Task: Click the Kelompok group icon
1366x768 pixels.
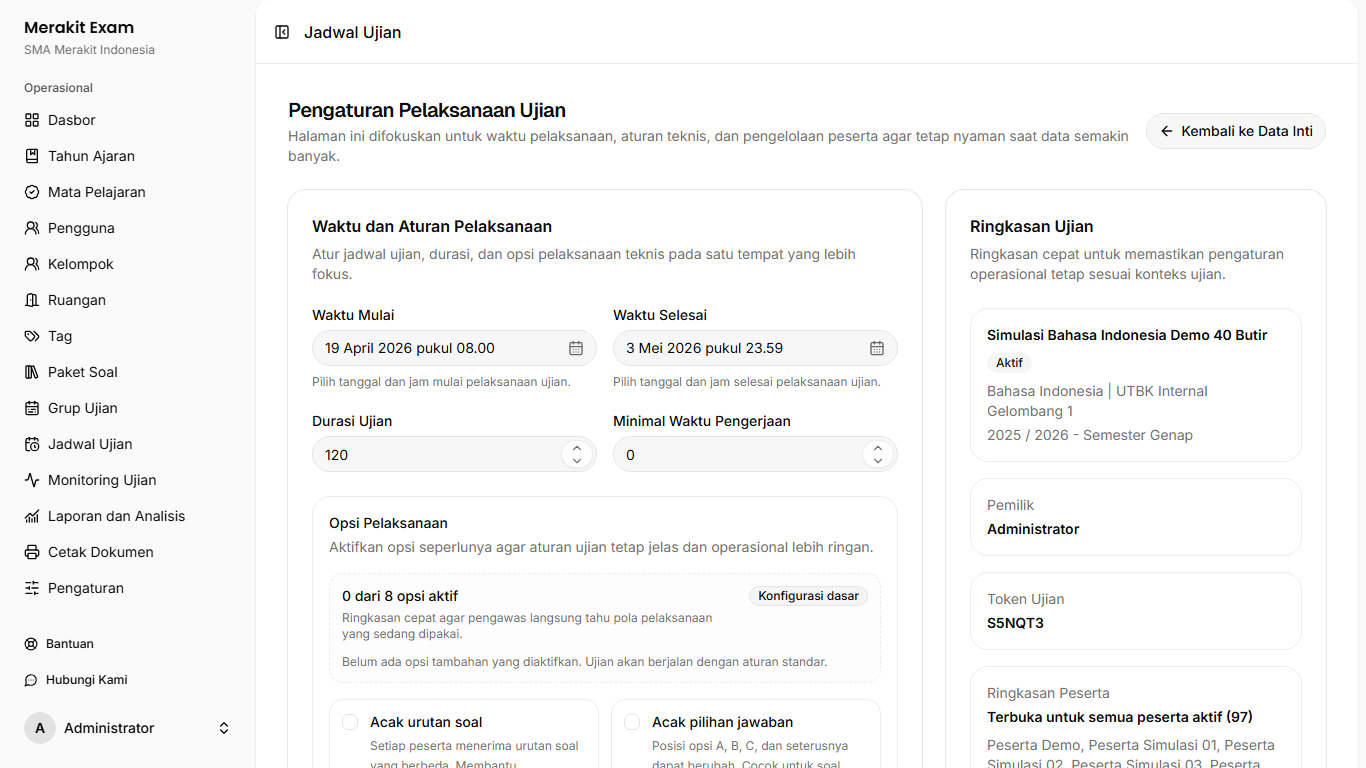Action: coord(32,264)
